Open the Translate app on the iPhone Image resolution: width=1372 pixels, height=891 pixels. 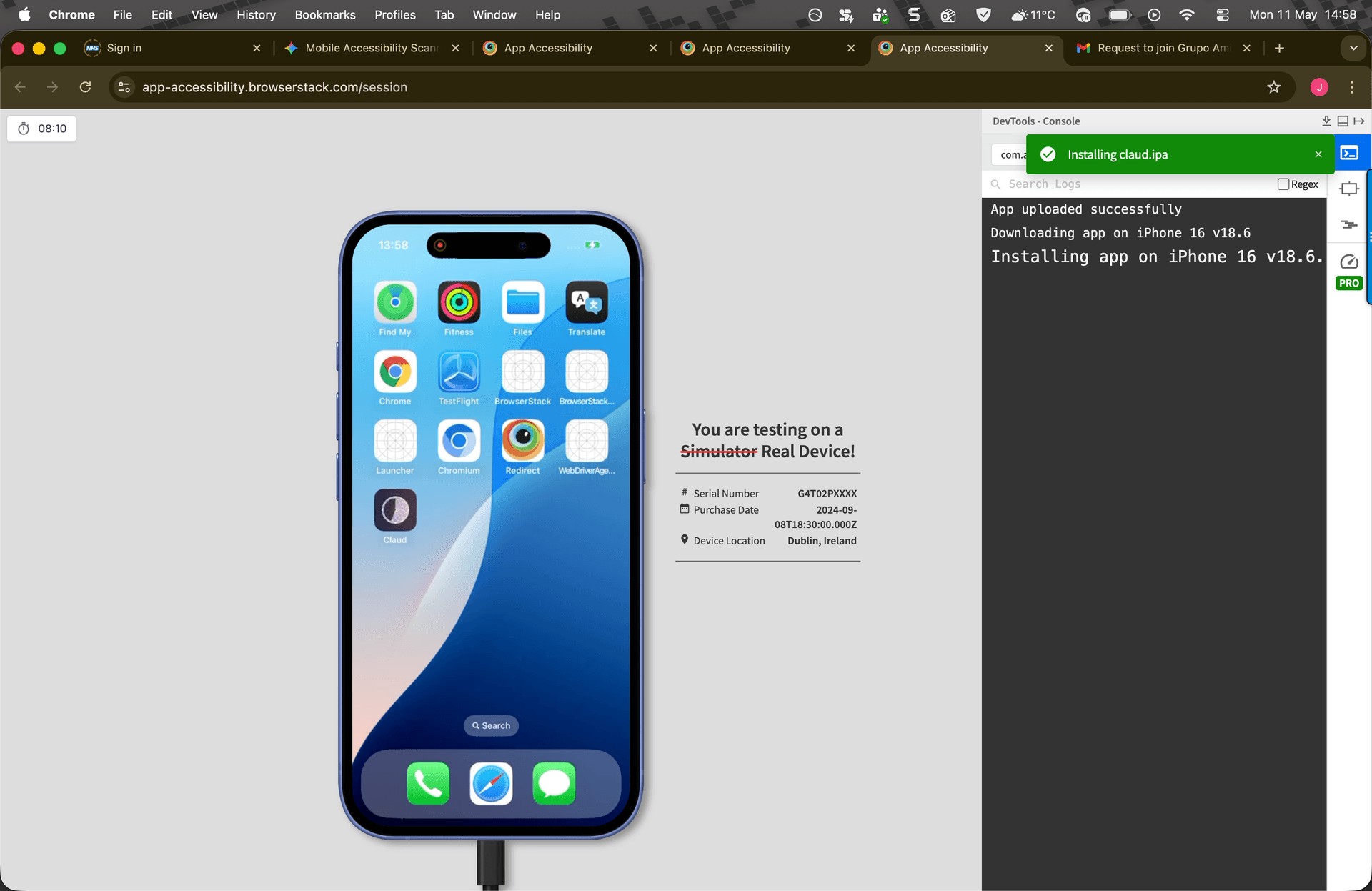coord(587,302)
